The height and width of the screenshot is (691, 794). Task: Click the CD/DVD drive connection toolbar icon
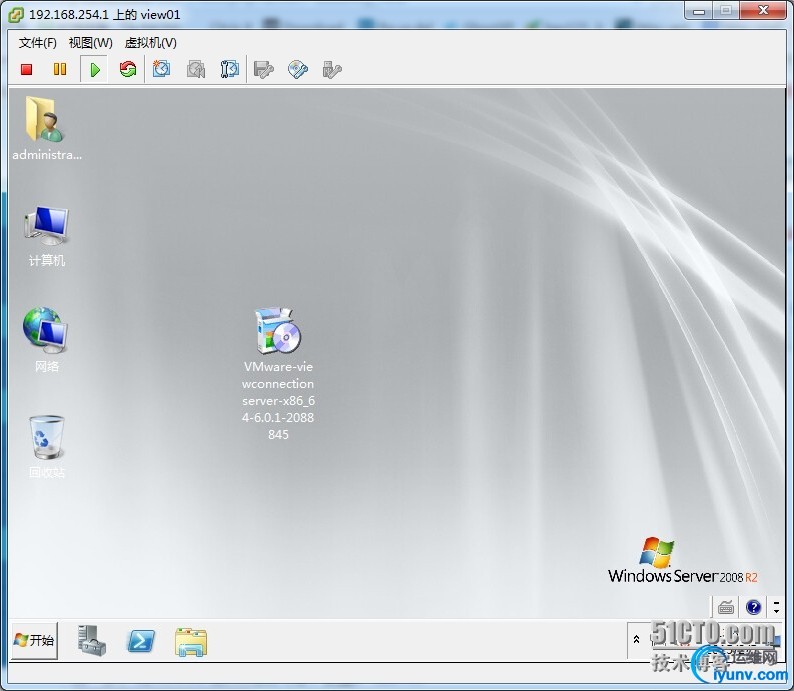click(298, 69)
